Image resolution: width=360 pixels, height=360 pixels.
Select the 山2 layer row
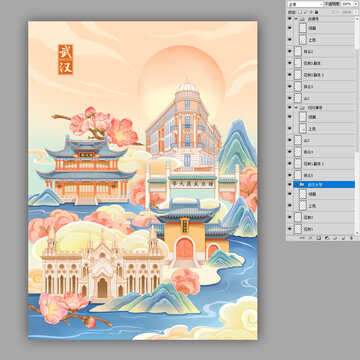coord(323,98)
